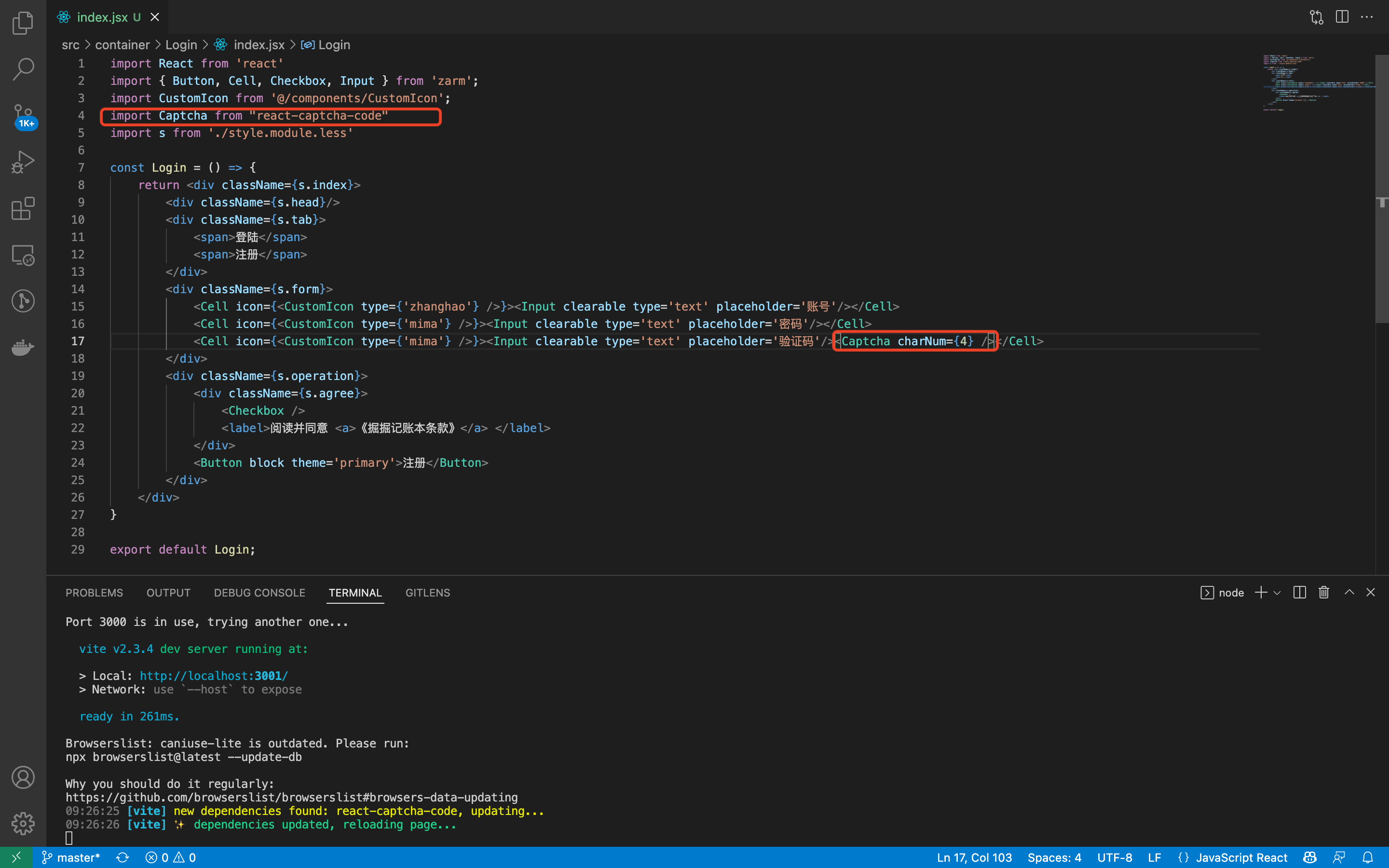Click line number 4 in the gutter

(x=81, y=115)
